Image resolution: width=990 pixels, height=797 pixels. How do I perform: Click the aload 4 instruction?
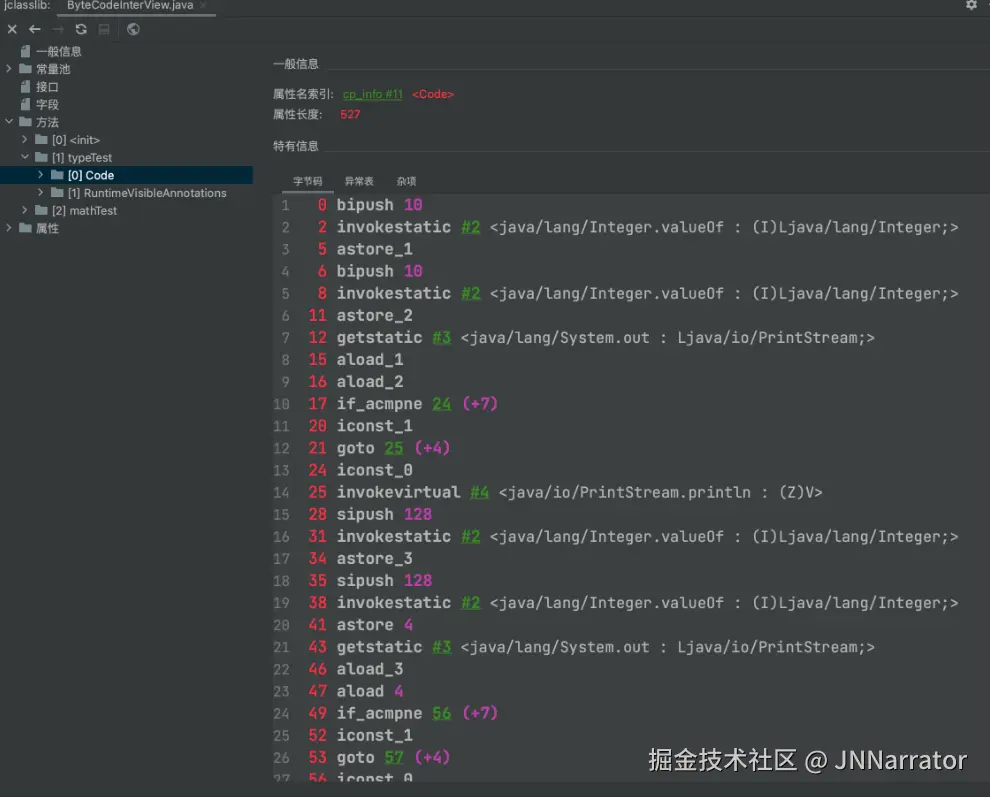pyautogui.click(x=370, y=691)
